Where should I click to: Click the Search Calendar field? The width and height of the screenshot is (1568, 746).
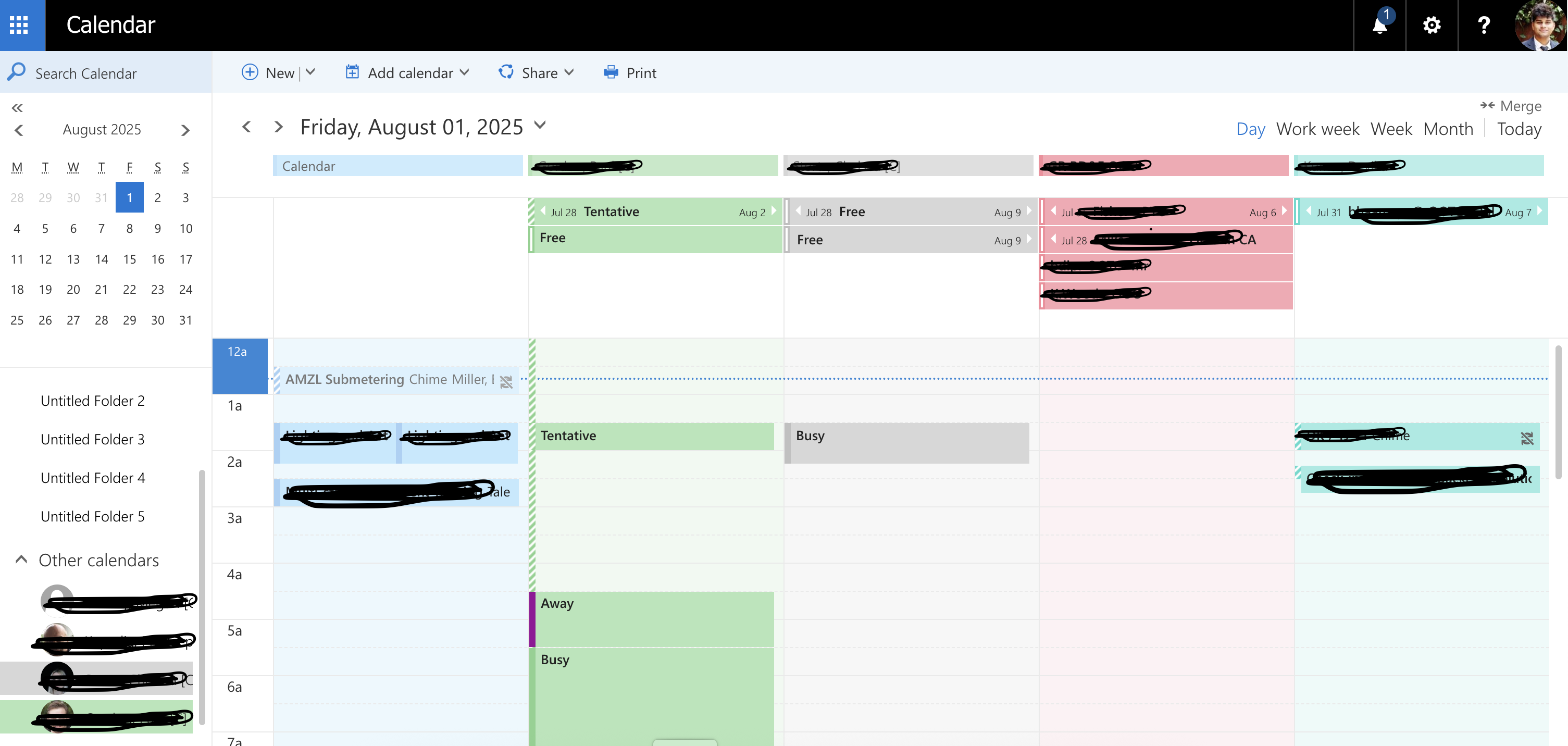[106, 73]
